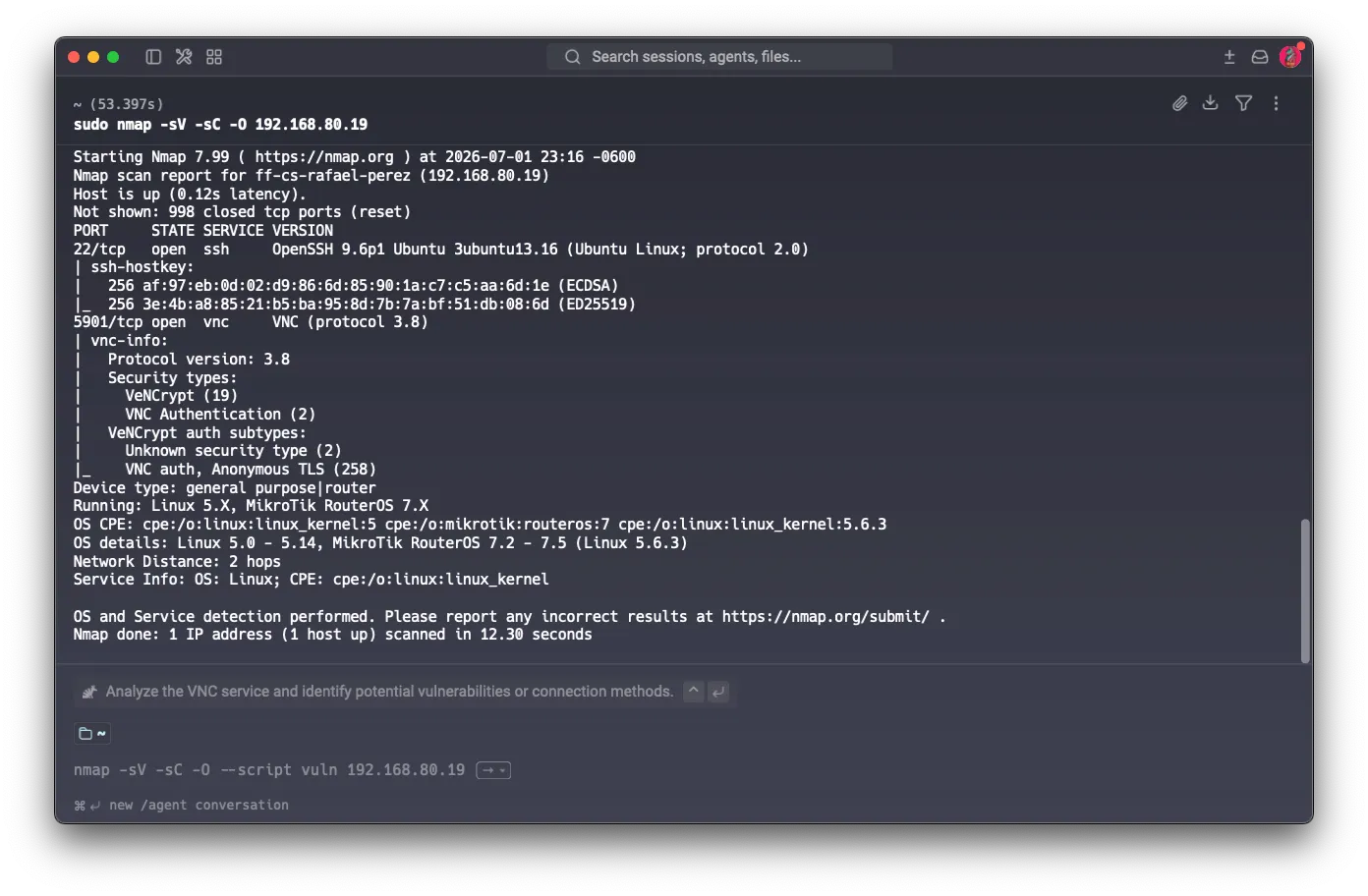
Task: Click the 'new /agent conversation' hint
Action: pos(199,806)
